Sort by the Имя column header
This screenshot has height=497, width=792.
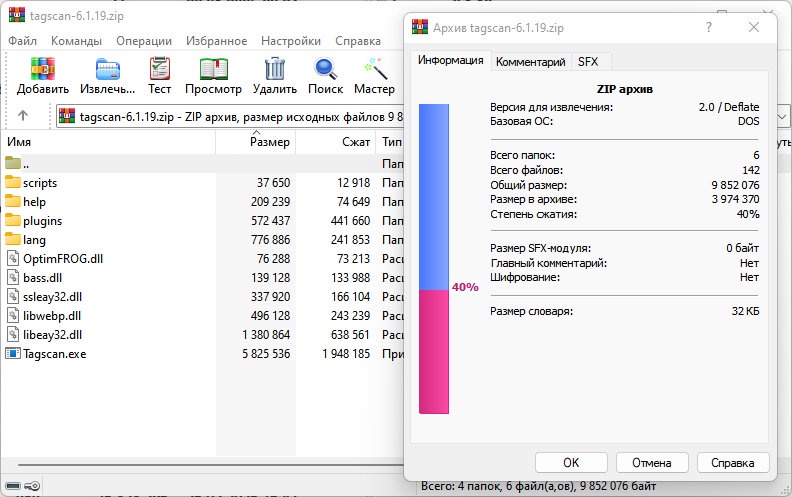108,141
